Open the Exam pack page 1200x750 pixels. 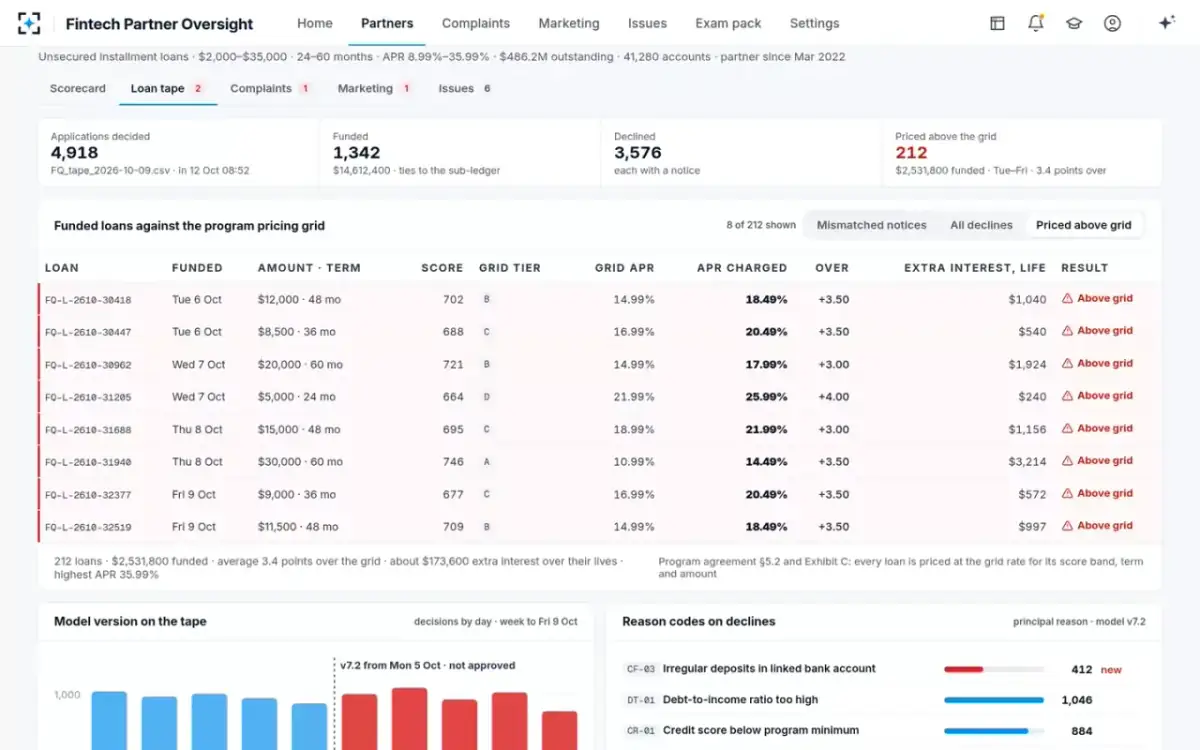(728, 23)
